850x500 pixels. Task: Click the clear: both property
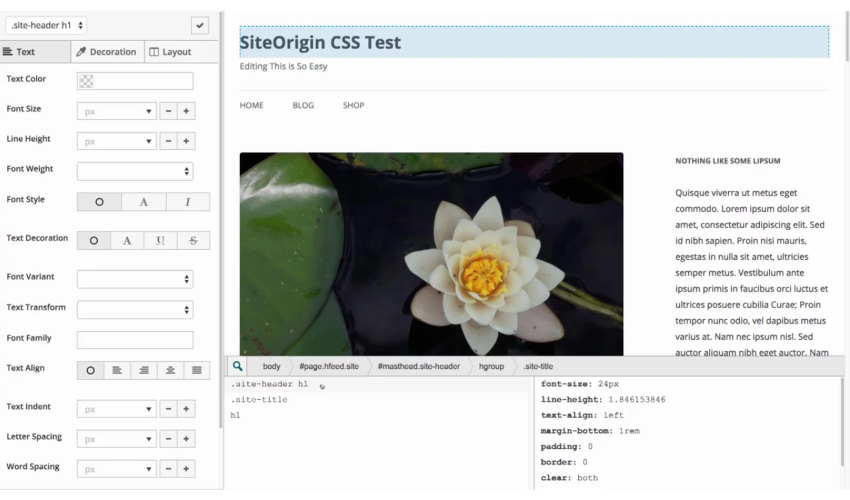[x=569, y=478]
